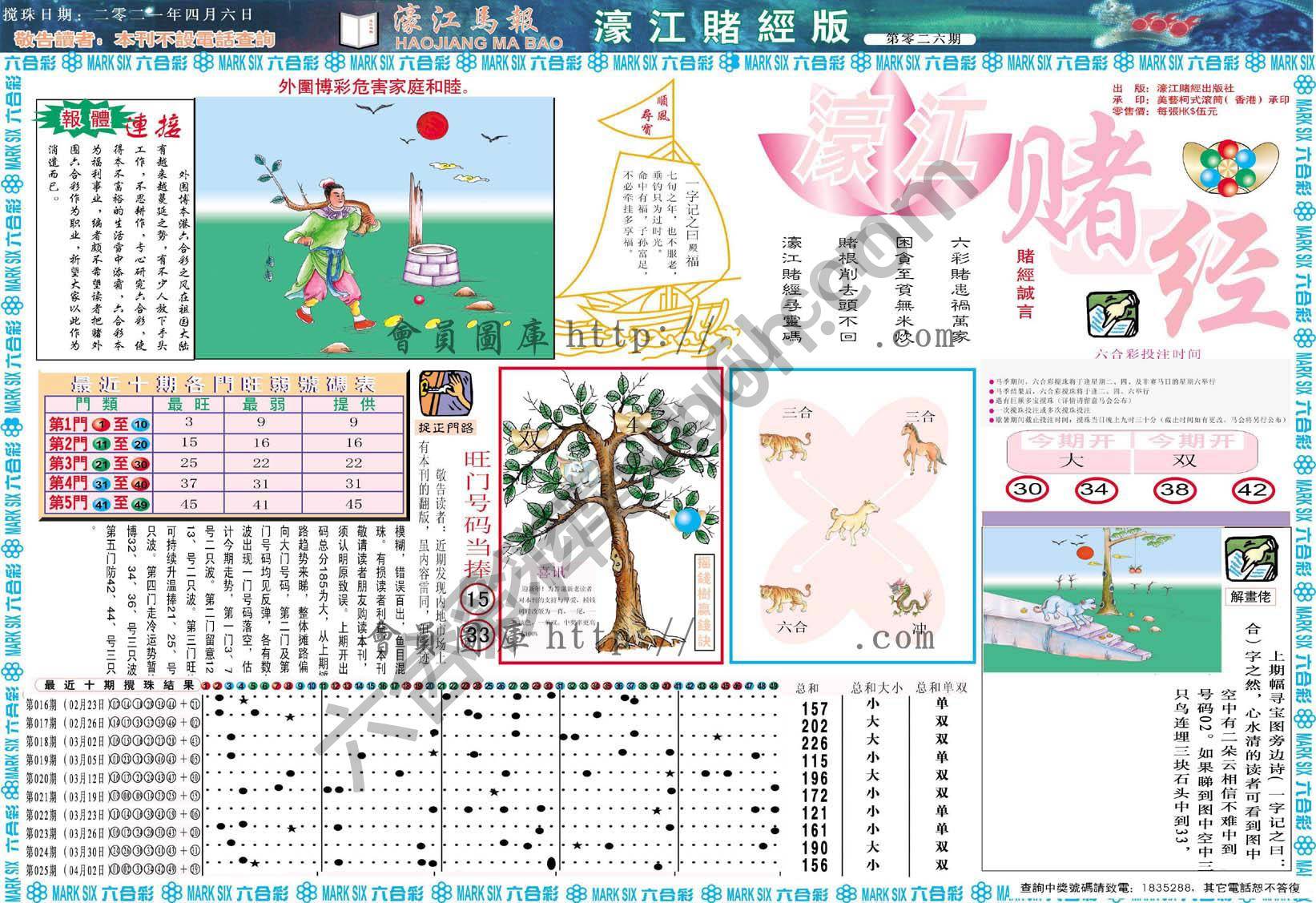The height and width of the screenshot is (903, 1316).
Task: Click the 今期开 大 box
Action: click(x=1068, y=452)
